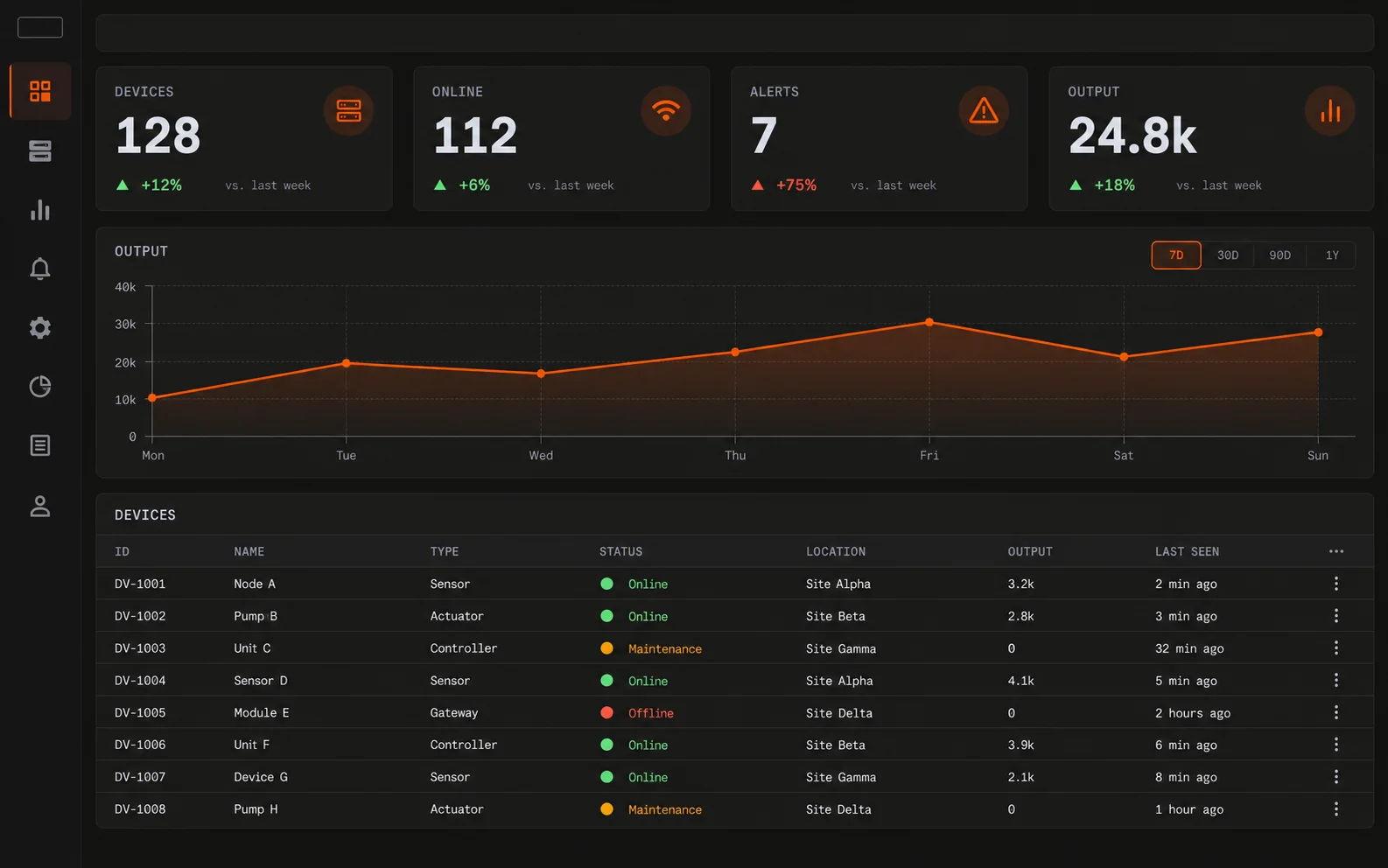This screenshot has height=868, width=1388.
Task: Click the Friday data point on chart
Action: click(929, 322)
